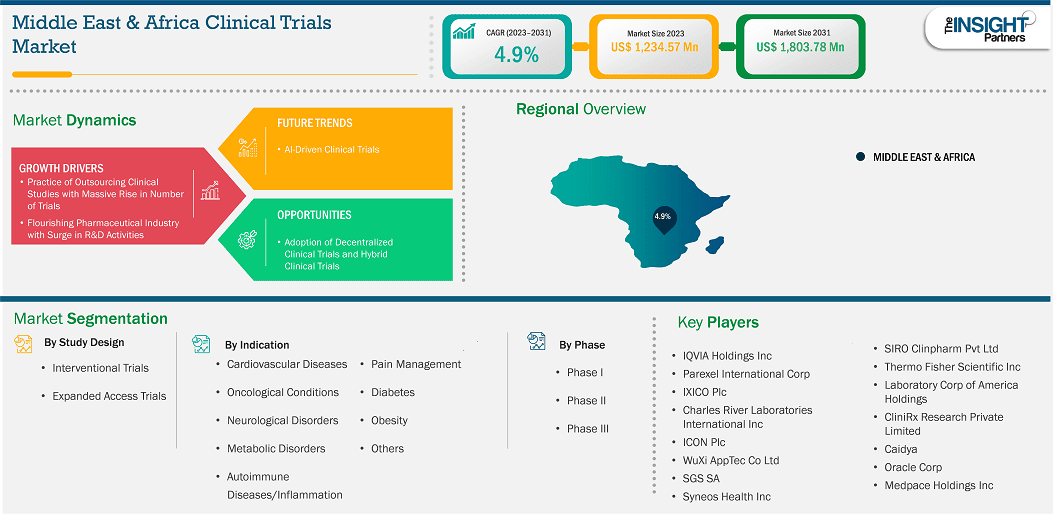Select the Market Size 2031 card

pos(800,46)
